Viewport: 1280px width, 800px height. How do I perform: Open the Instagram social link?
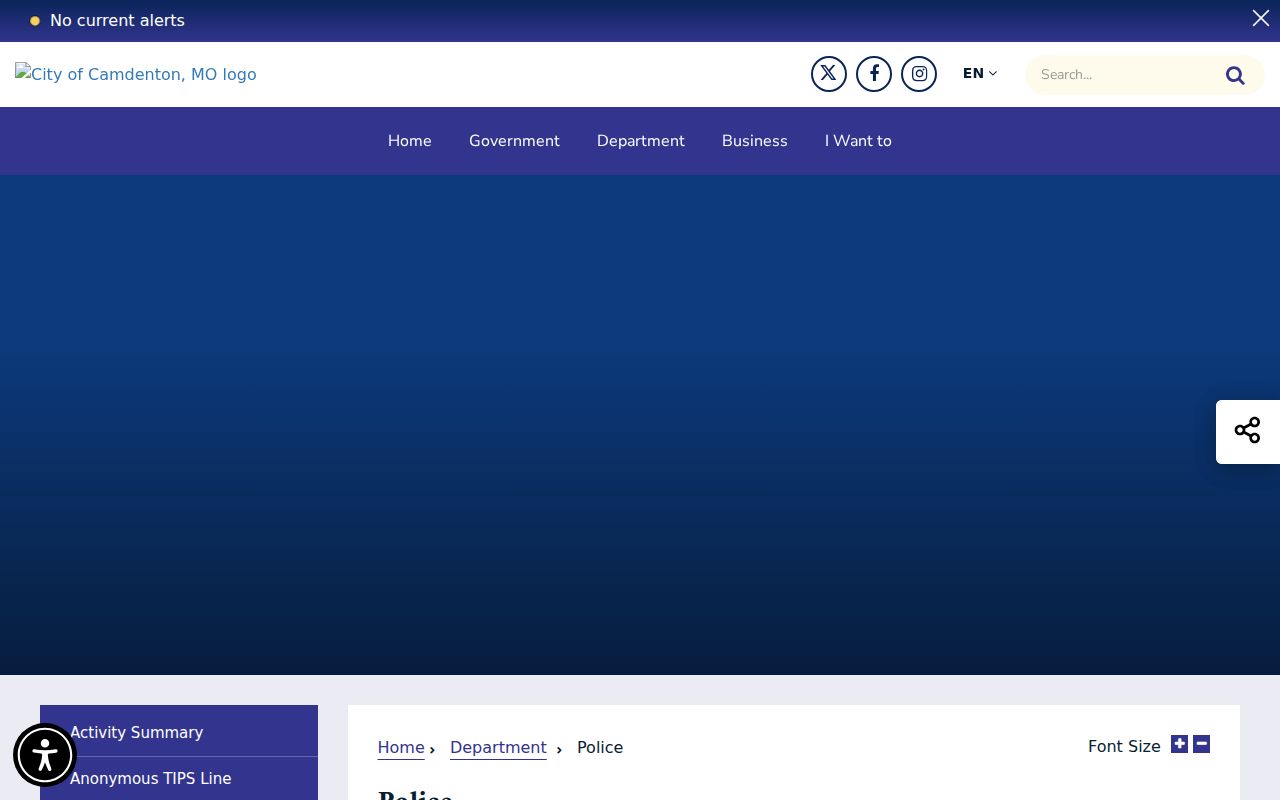click(919, 74)
